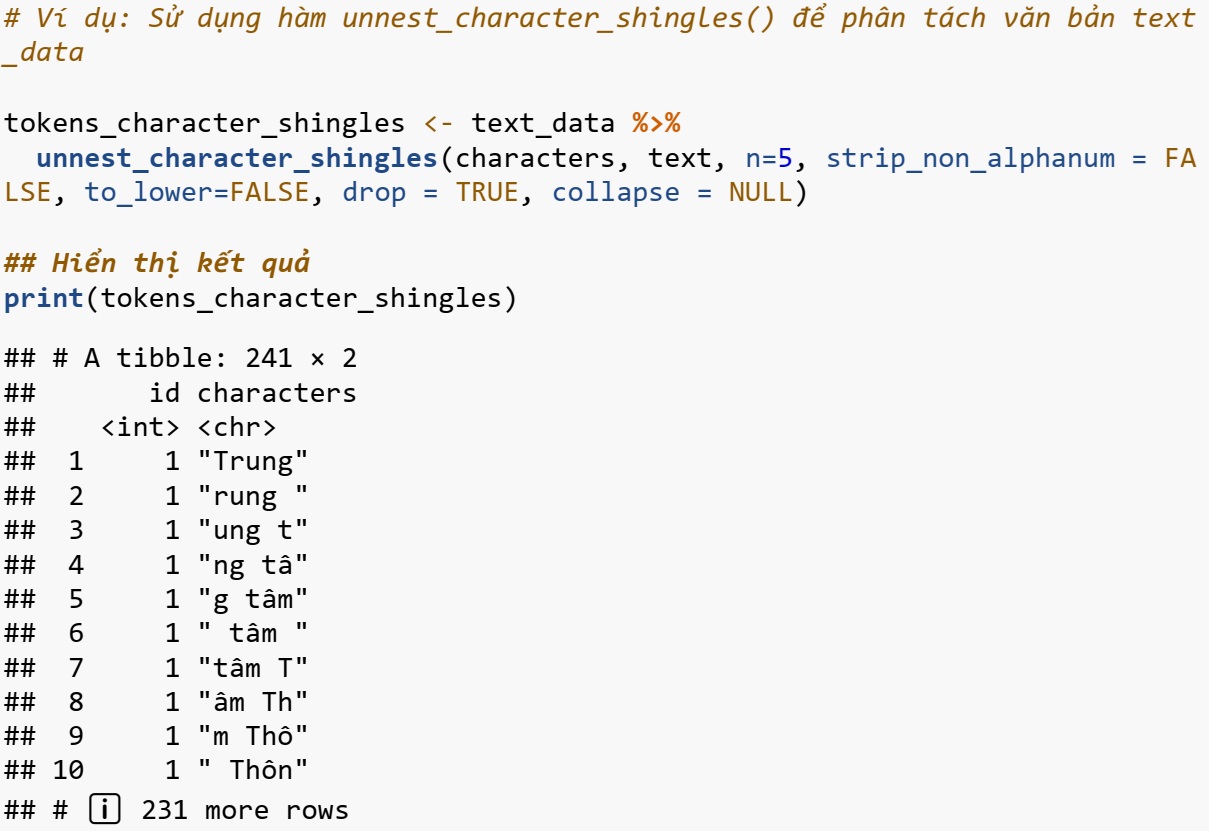
Task: Click the to_lower=FALSE argument
Action: pyautogui.click(x=196, y=192)
